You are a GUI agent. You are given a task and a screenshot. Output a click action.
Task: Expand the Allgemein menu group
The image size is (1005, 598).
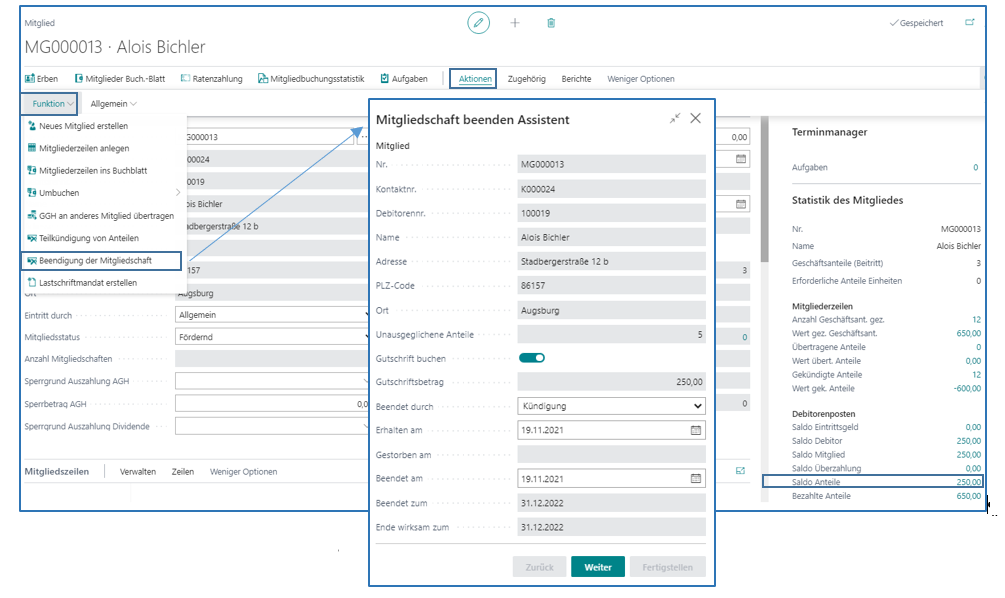[x=113, y=103]
